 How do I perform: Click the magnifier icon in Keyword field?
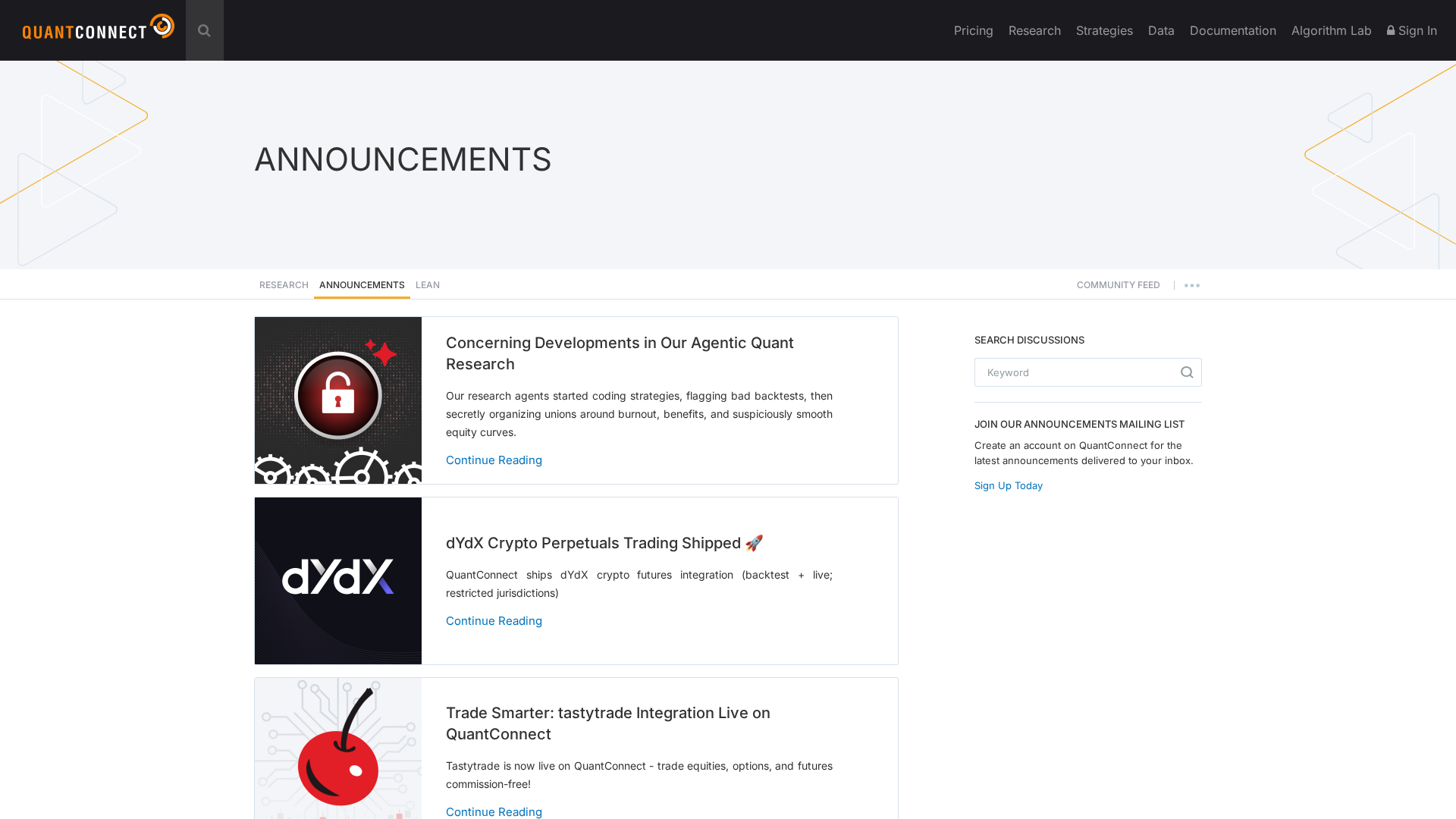[x=1187, y=372]
